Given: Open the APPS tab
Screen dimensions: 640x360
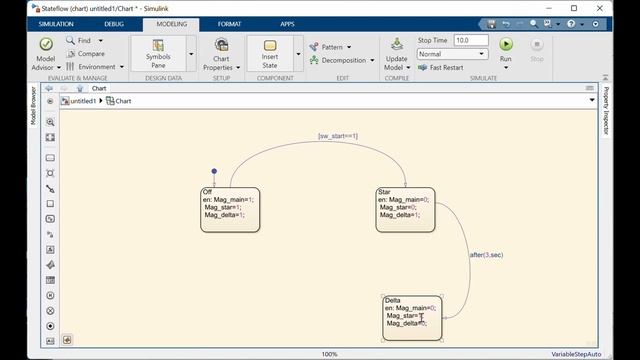Looking at the screenshot, I should pyautogui.click(x=287, y=24).
